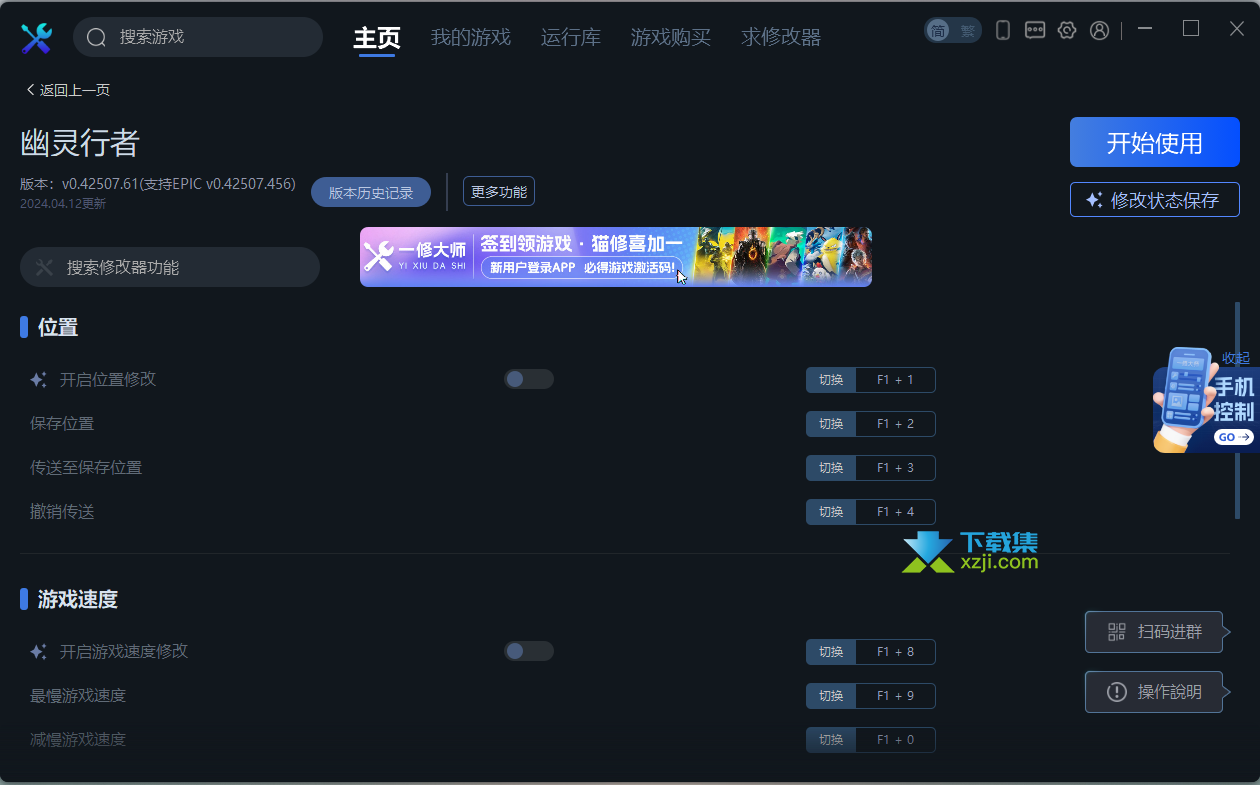This screenshot has width=1260, height=785.
Task: Open the message chat icon in title bar
Action: point(1035,30)
